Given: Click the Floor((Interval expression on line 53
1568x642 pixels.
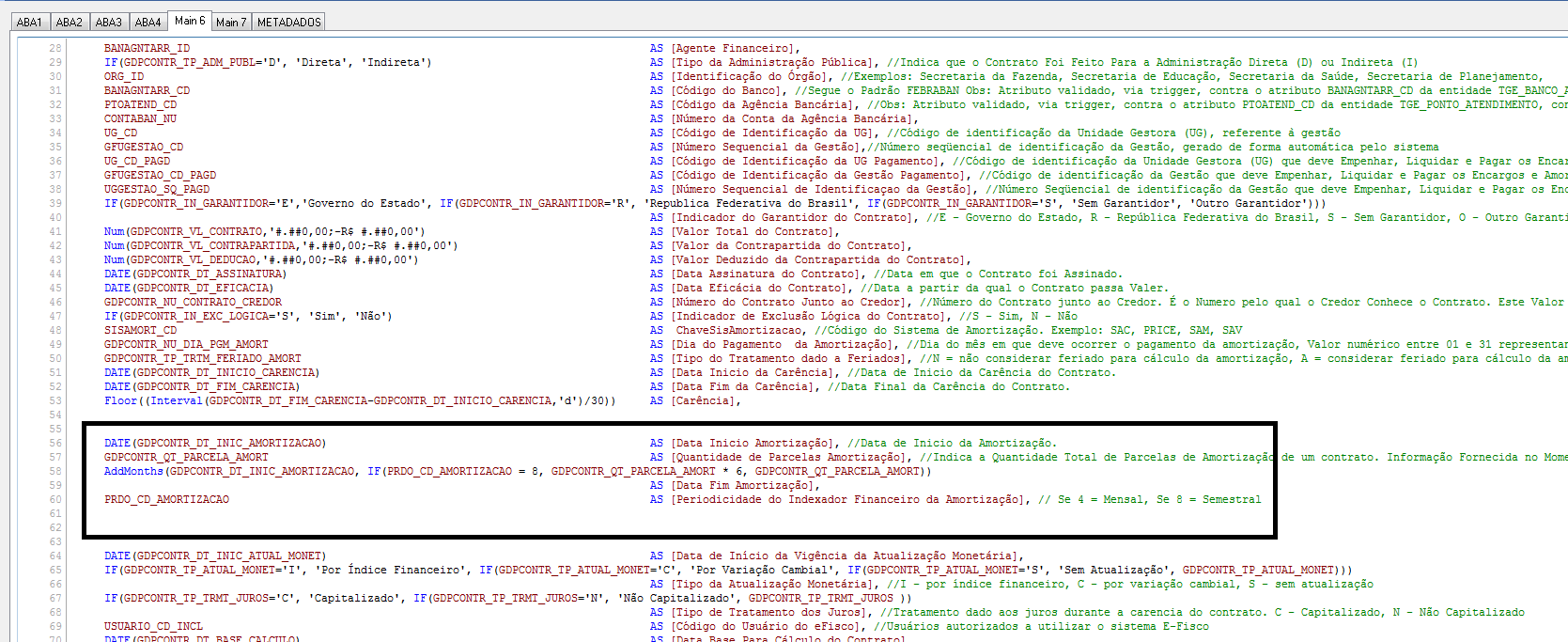Looking at the screenshot, I should [x=360, y=400].
